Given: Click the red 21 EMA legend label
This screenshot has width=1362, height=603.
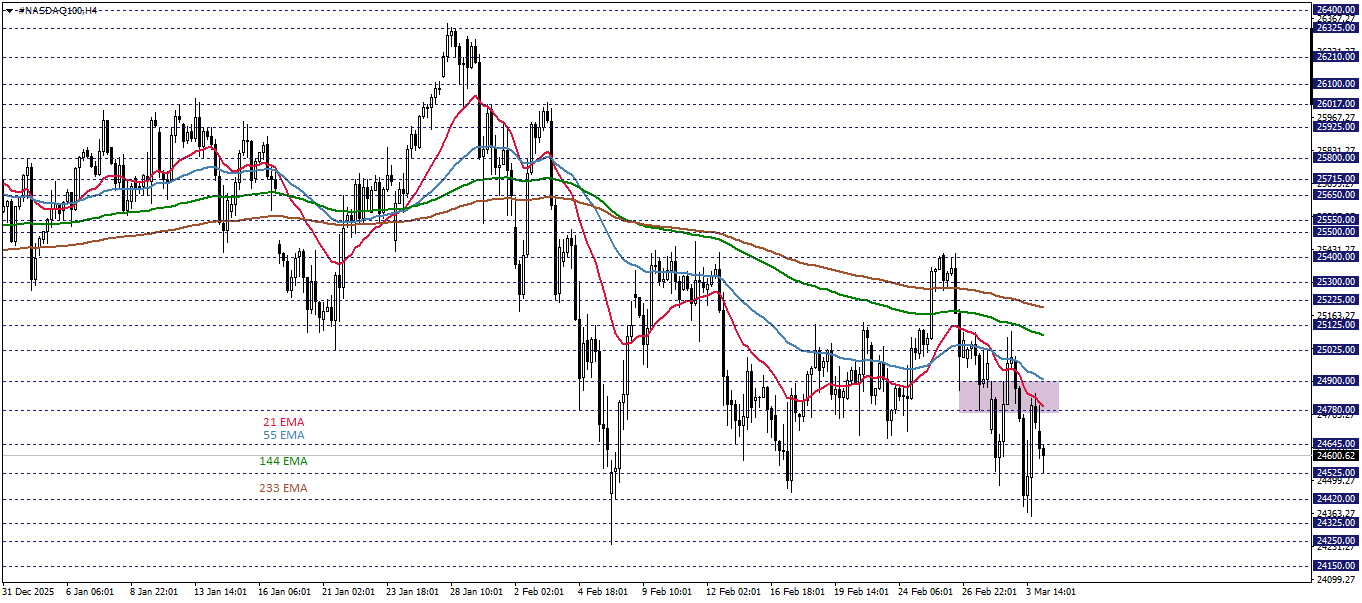Looking at the screenshot, I should coord(283,423).
